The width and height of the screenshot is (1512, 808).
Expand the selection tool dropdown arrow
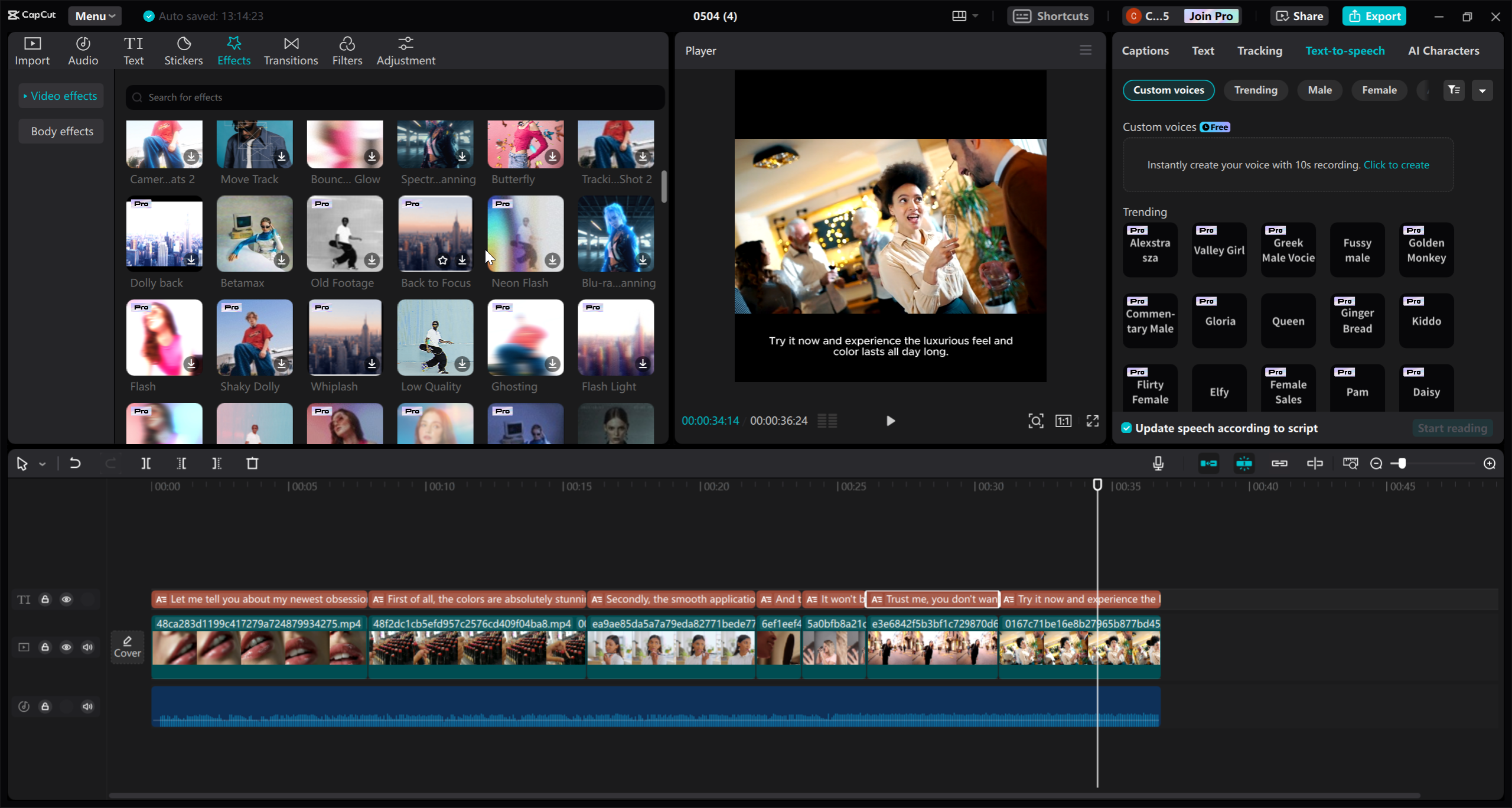click(x=43, y=464)
